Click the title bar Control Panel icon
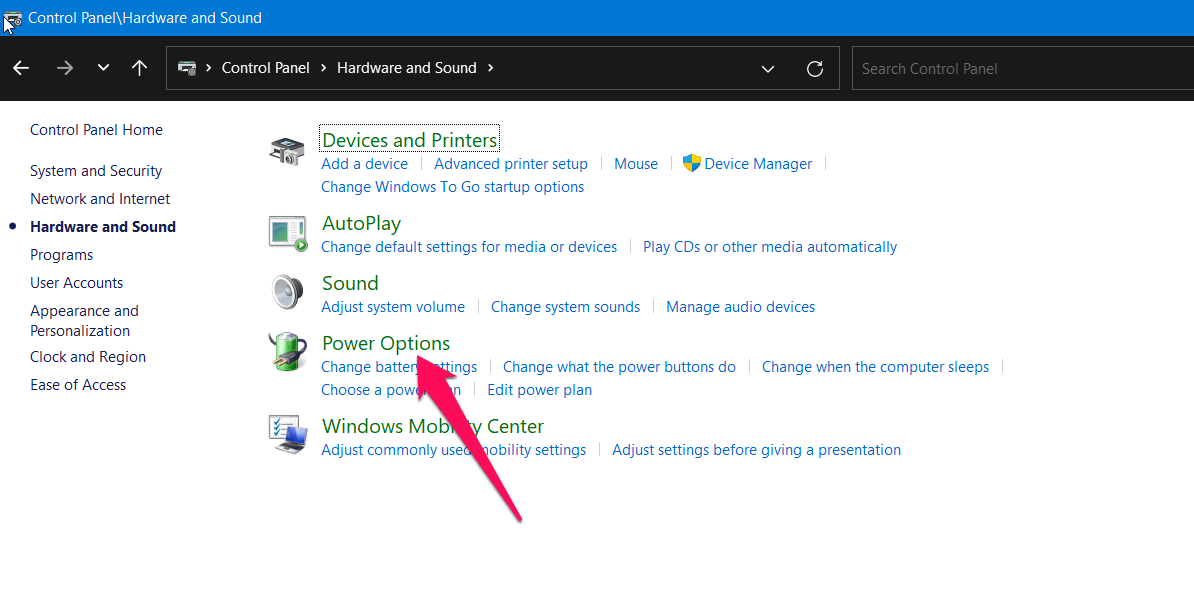Screen dimensions: 1194x593 point(13,18)
